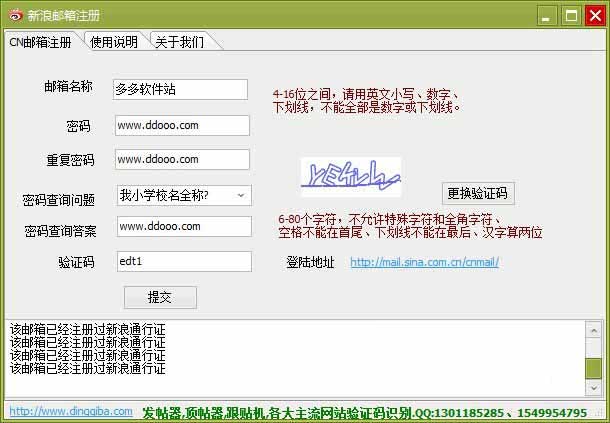Click the Sina logo icon in title bar
The width and height of the screenshot is (610, 423).
click(16, 15)
